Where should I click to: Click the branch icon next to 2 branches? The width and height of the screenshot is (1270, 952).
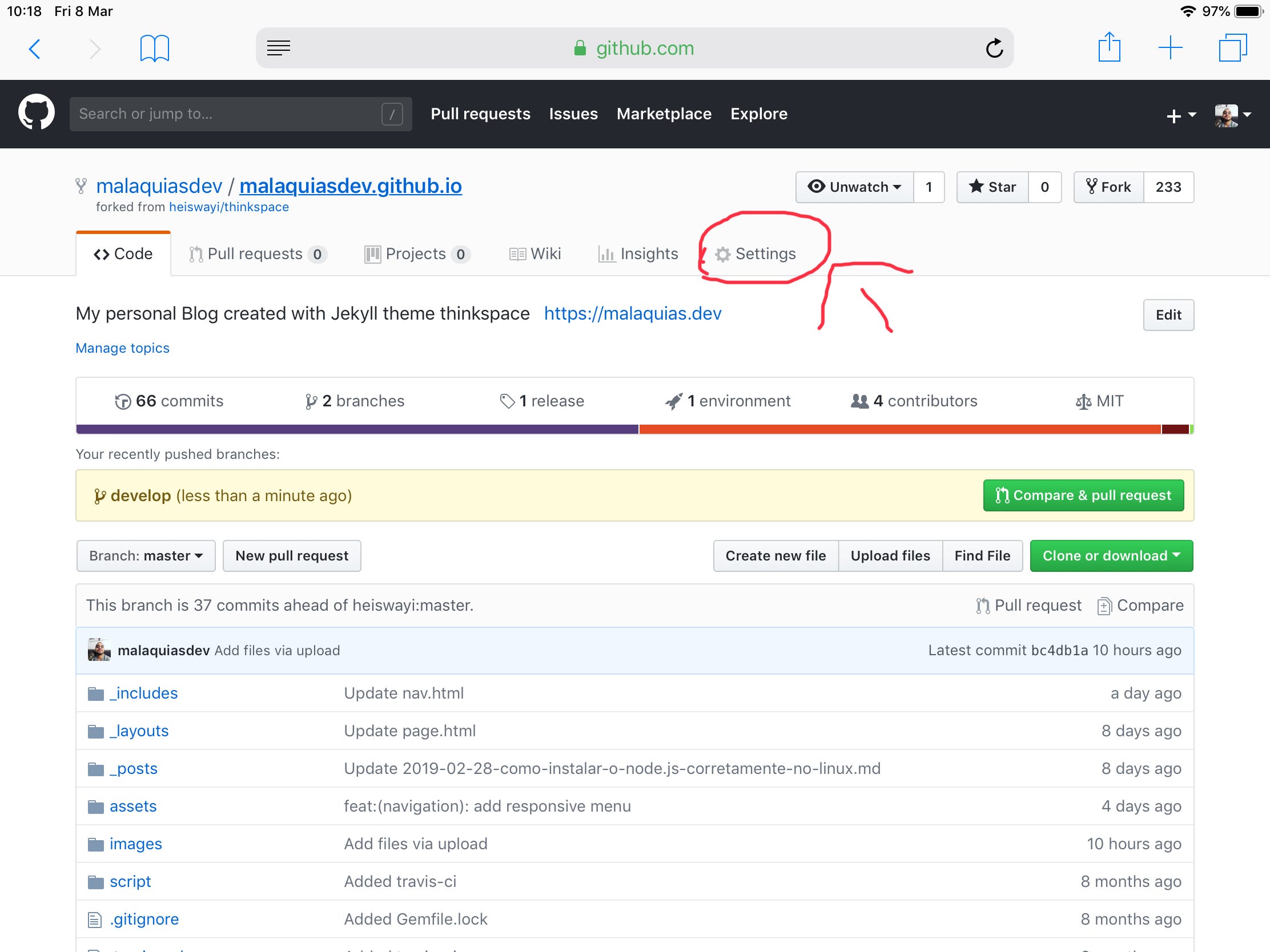[x=311, y=401]
